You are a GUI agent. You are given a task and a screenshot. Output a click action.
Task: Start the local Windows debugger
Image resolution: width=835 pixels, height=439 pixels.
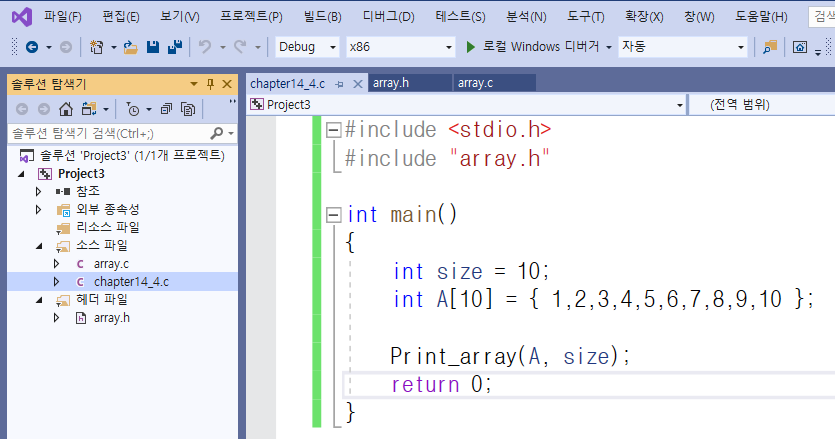click(x=539, y=47)
